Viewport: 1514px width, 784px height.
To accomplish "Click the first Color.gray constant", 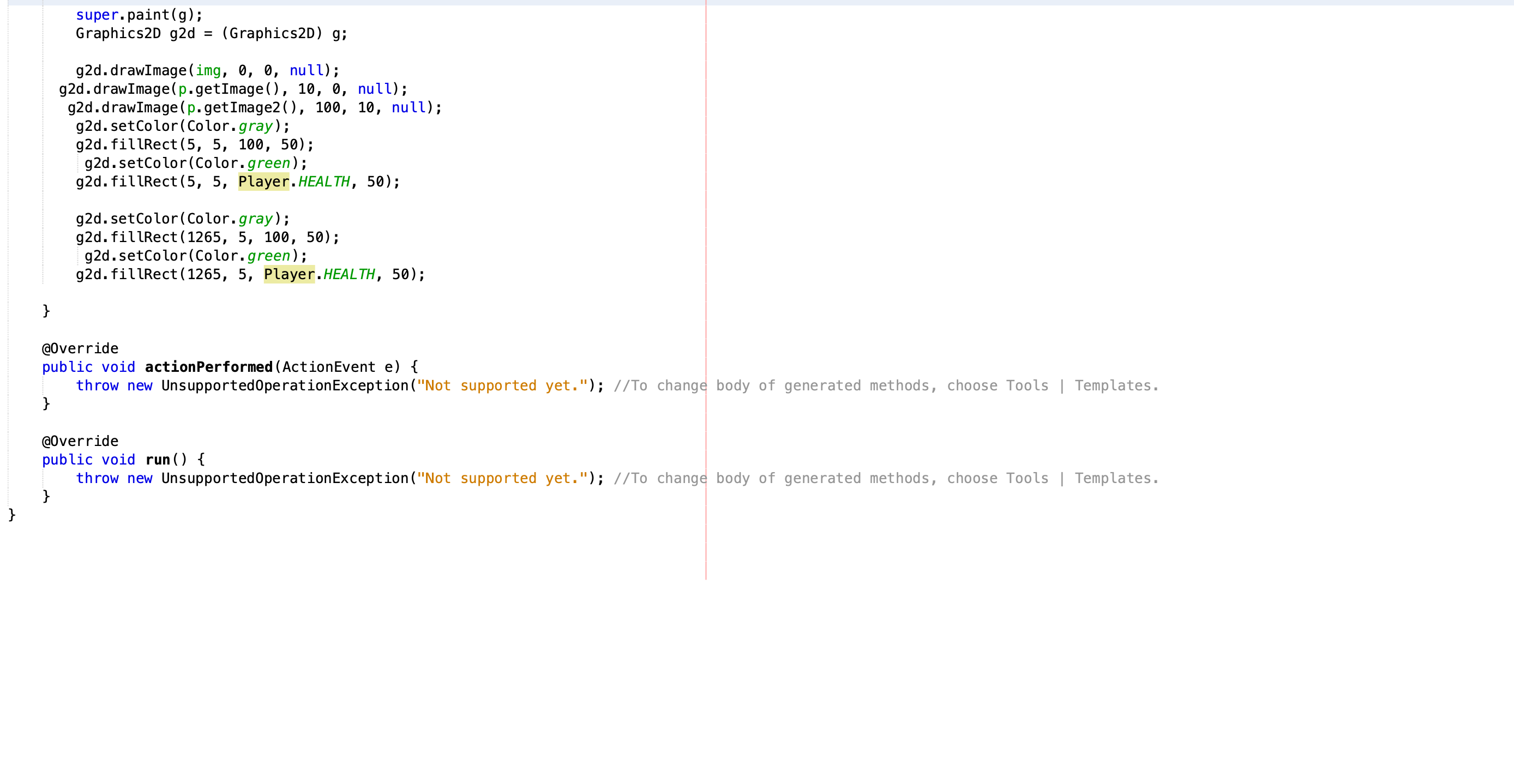I will [256, 126].
